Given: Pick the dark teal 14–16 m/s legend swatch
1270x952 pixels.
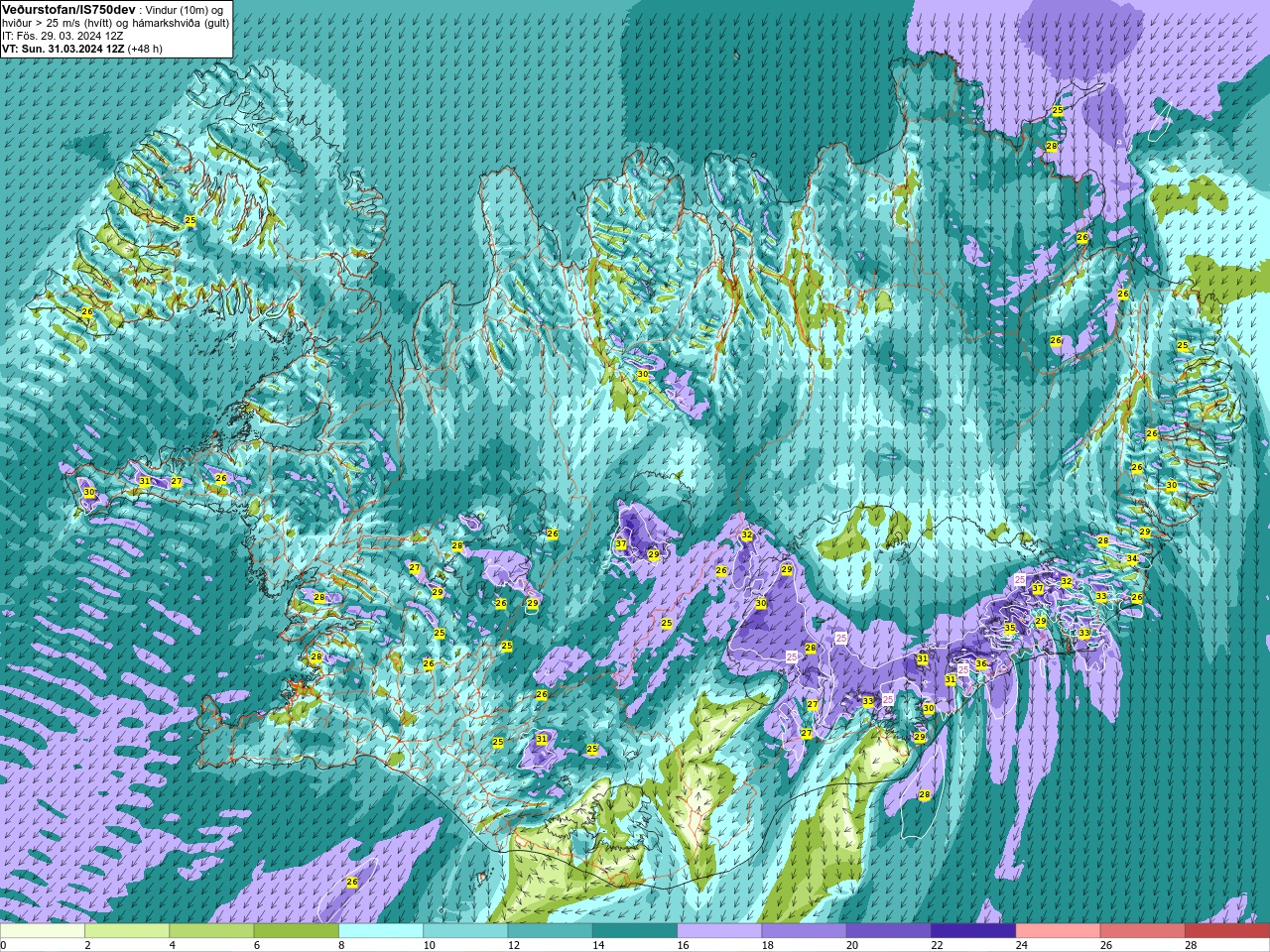Looking at the screenshot, I should pyautogui.click(x=635, y=931).
